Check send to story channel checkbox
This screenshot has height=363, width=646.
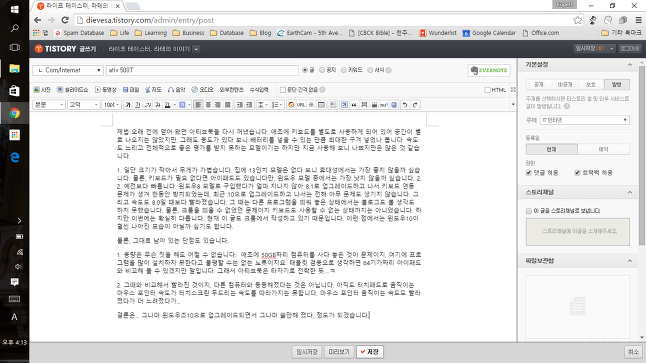pyautogui.click(x=529, y=211)
